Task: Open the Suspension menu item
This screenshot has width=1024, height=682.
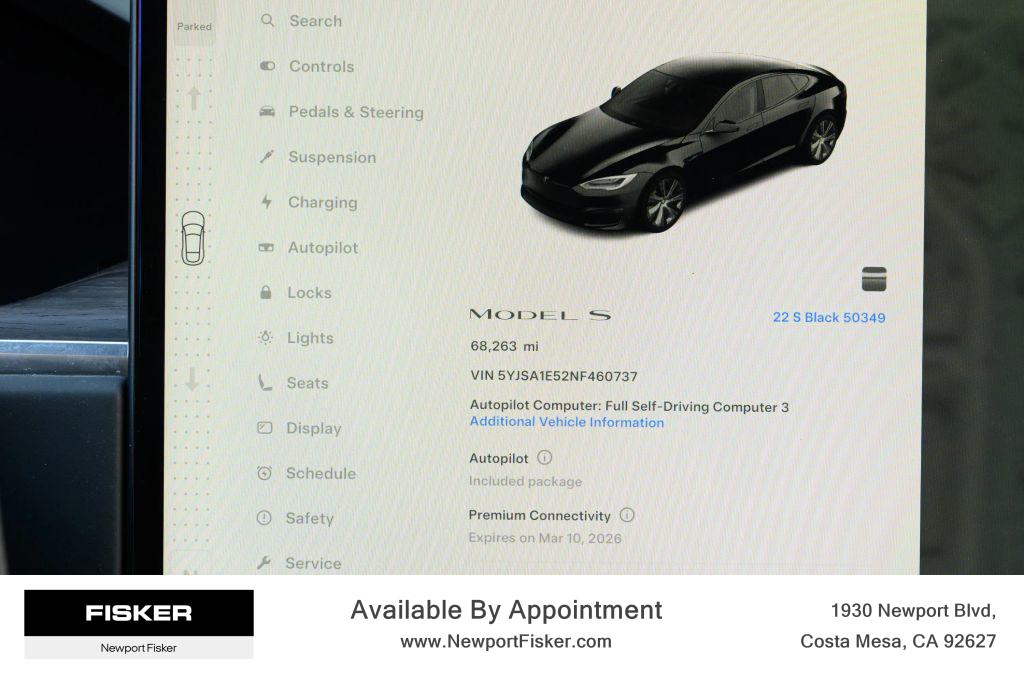Action: point(332,157)
